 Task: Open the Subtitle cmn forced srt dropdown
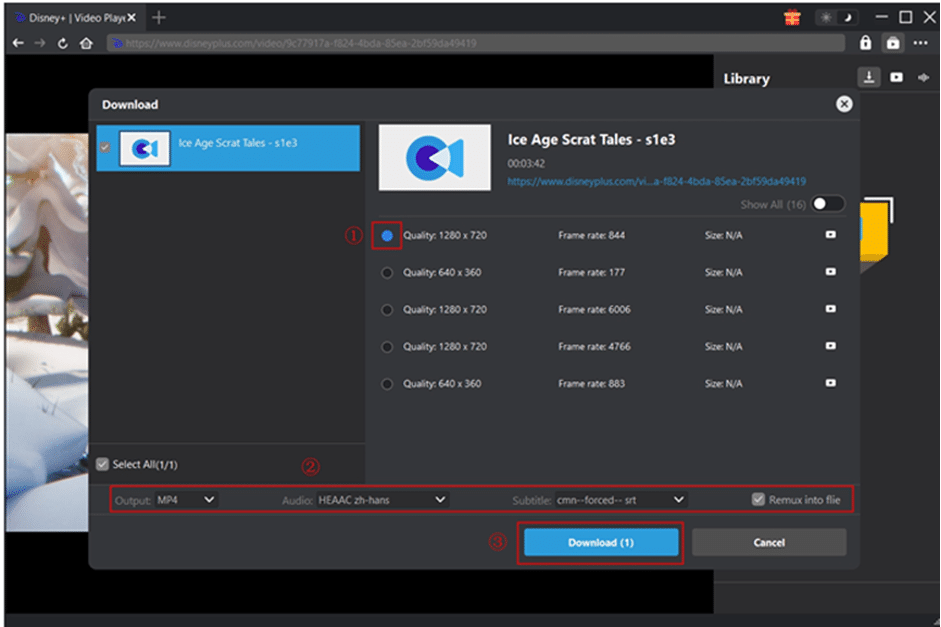click(620, 499)
